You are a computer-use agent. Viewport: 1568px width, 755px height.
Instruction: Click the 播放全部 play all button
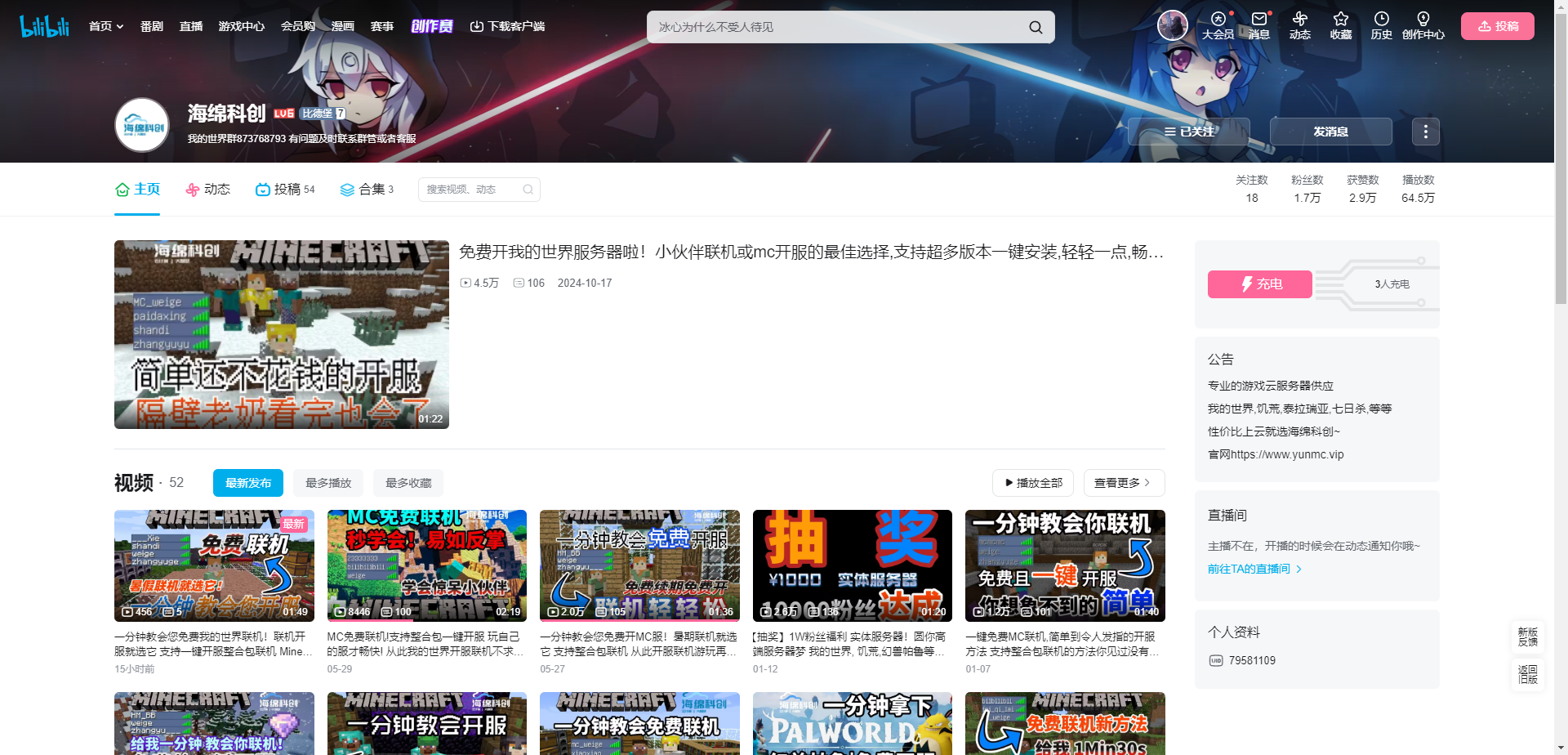(x=1034, y=483)
